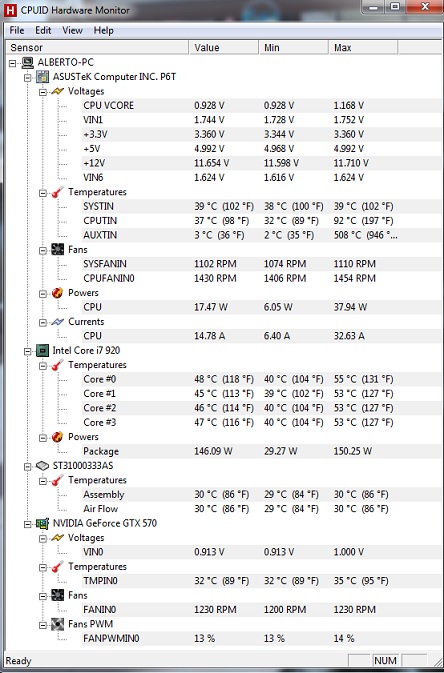Collapse the motherboard Voltages node
The height and width of the screenshot is (673, 444).
[x=43, y=92]
